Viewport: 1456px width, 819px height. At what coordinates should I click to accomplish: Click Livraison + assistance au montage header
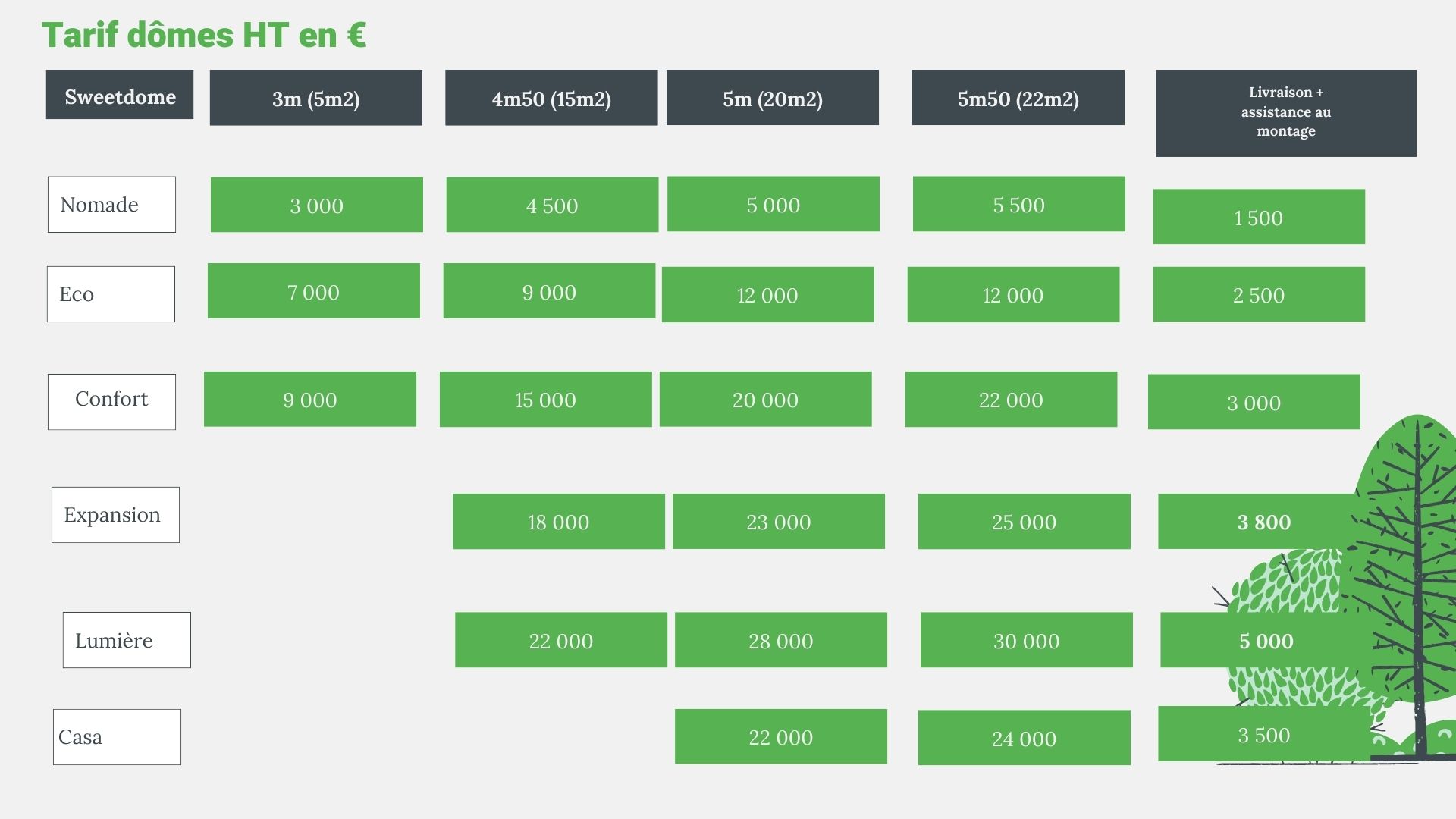[x=1285, y=112]
